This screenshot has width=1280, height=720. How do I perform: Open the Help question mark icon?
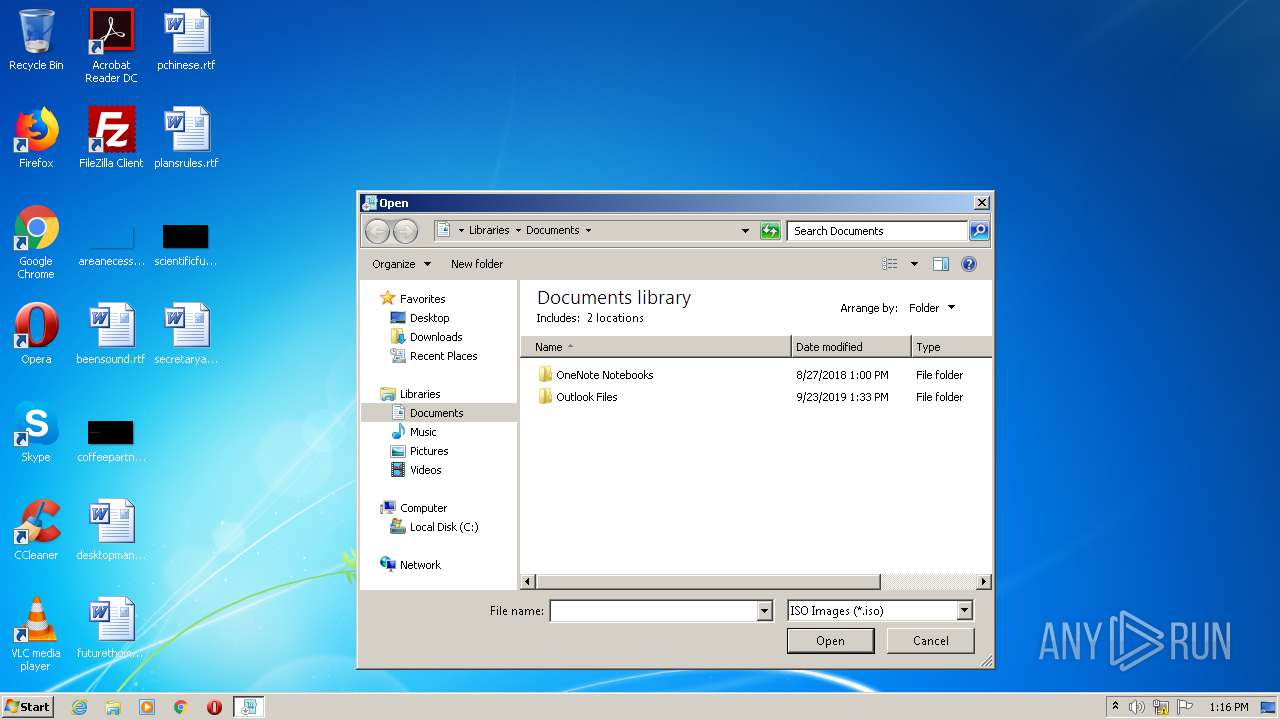point(968,264)
